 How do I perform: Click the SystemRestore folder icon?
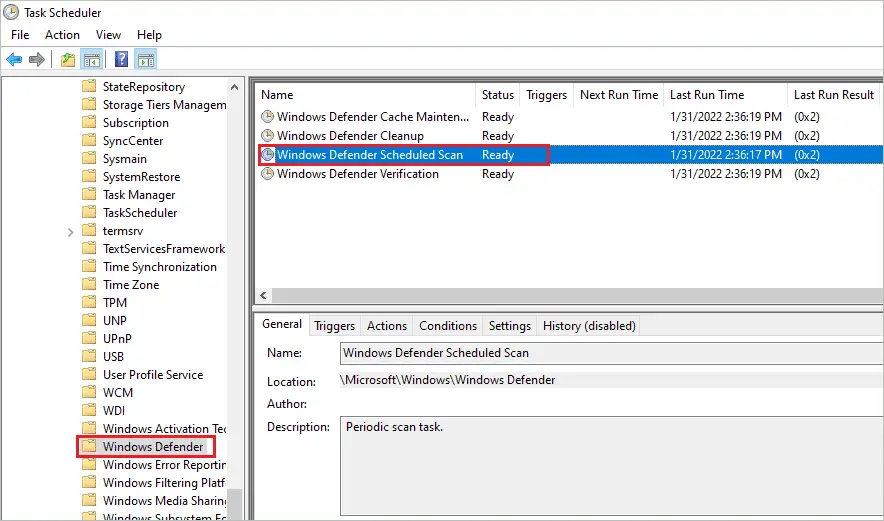[89, 176]
